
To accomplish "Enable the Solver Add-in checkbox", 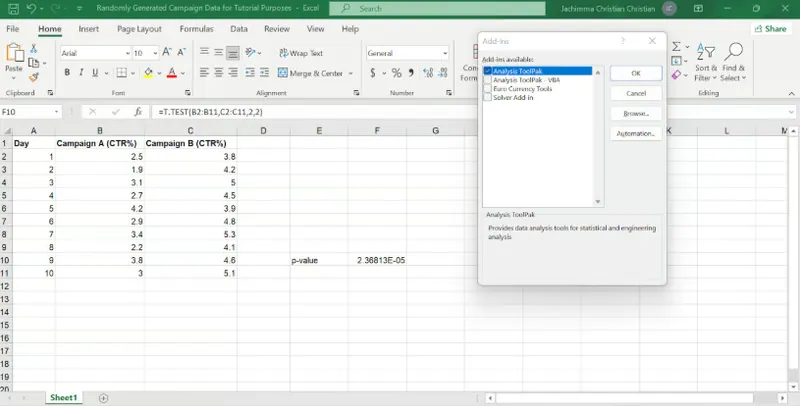I will coord(487,97).
